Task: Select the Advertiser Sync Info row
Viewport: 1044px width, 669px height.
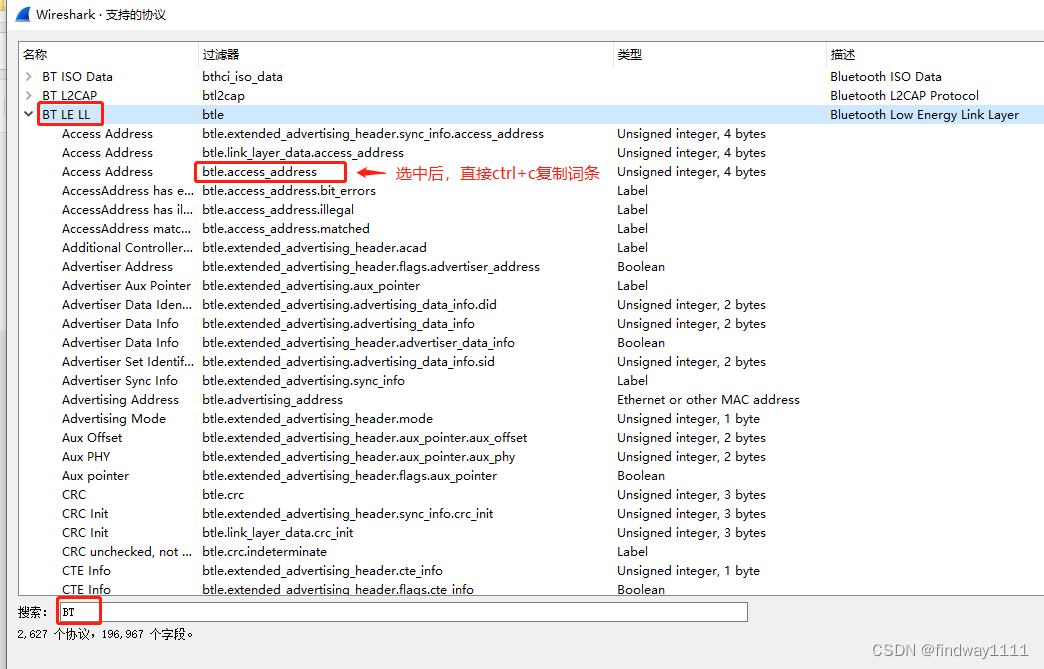Action: [x=531, y=381]
